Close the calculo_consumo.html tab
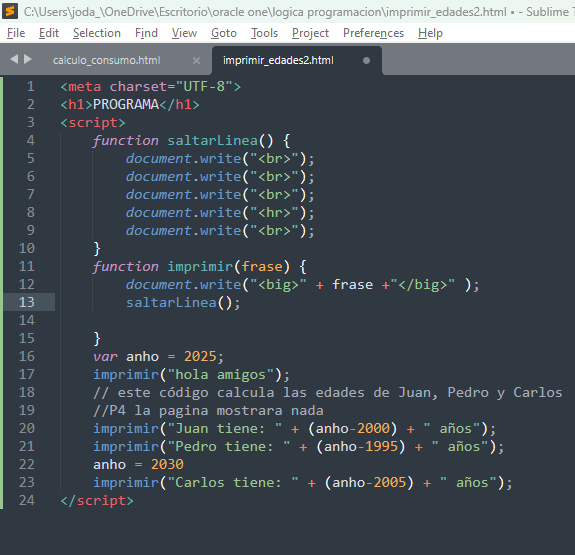 tap(197, 61)
